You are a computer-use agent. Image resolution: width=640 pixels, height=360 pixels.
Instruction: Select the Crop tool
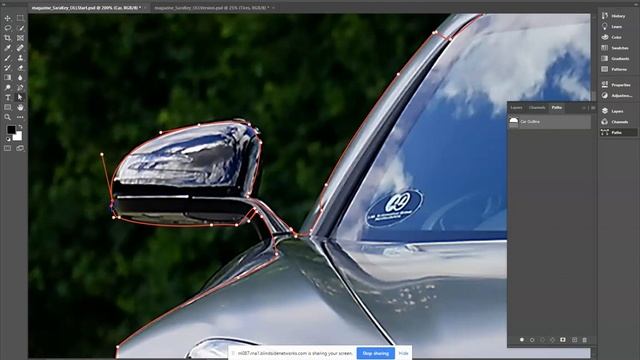pos(7,38)
